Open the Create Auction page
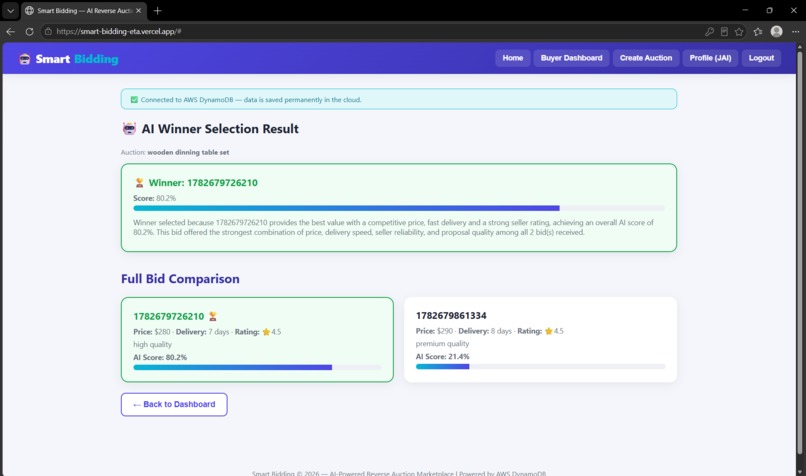806x476 pixels. click(646, 58)
